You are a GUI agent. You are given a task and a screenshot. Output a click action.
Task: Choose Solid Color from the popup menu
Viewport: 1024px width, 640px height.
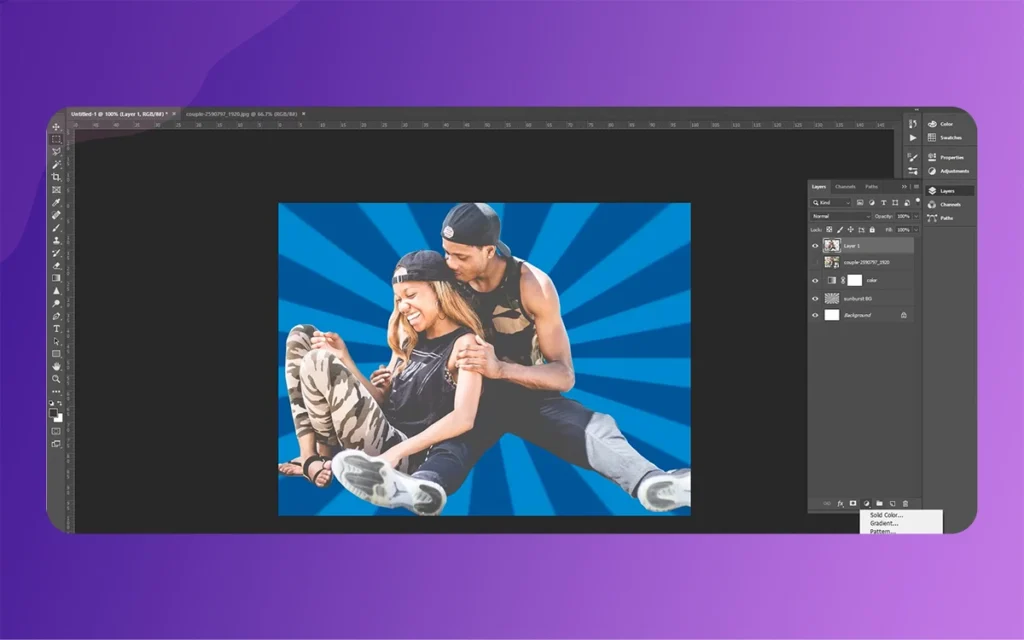(x=886, y=515)
